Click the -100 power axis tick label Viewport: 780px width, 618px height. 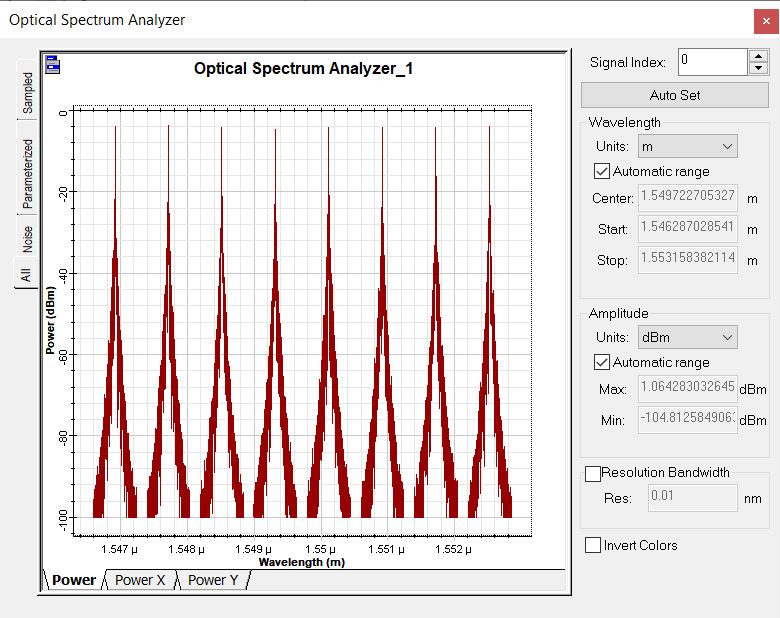[63, 520]
